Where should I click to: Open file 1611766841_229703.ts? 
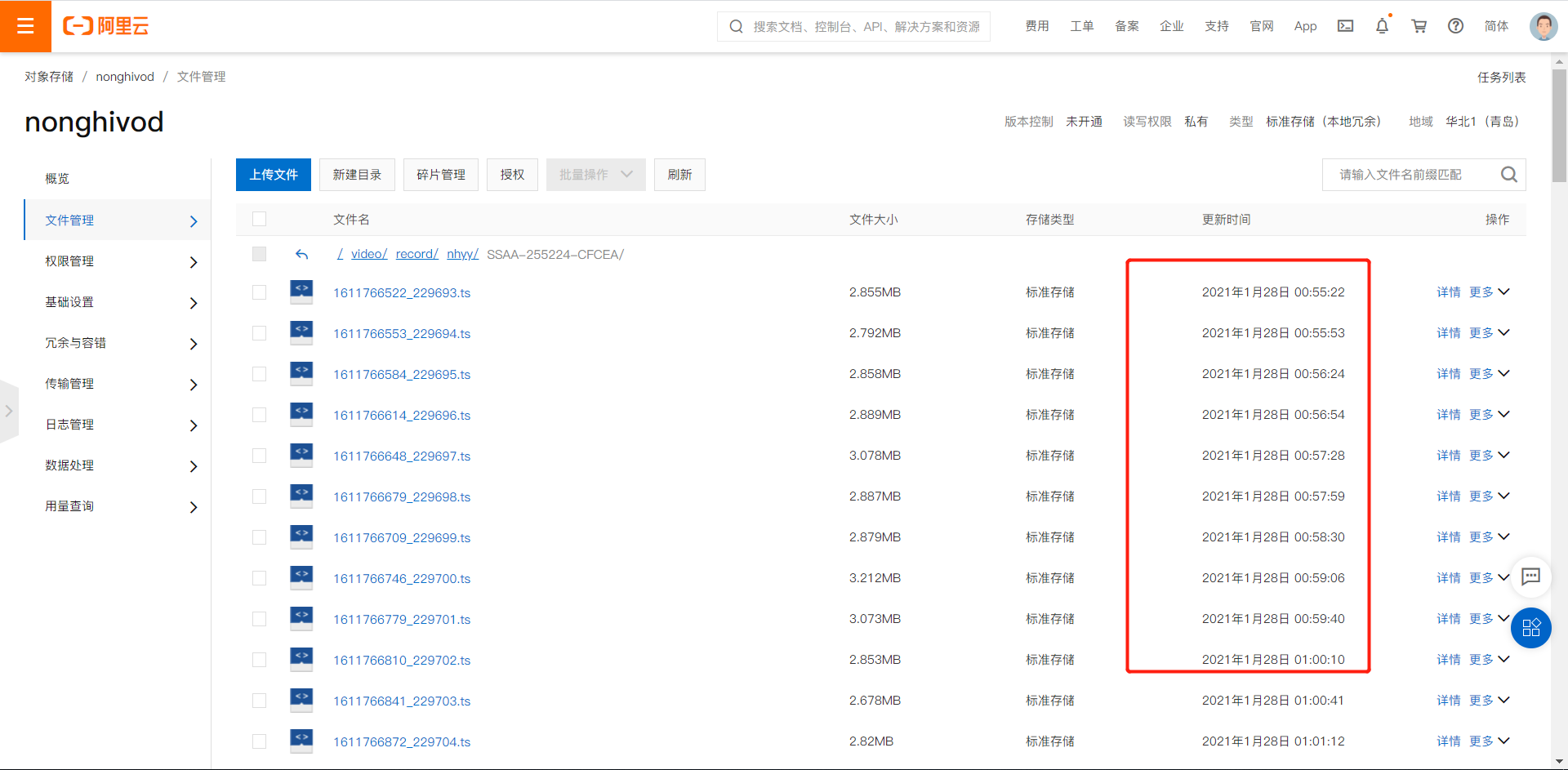[402, 701]
